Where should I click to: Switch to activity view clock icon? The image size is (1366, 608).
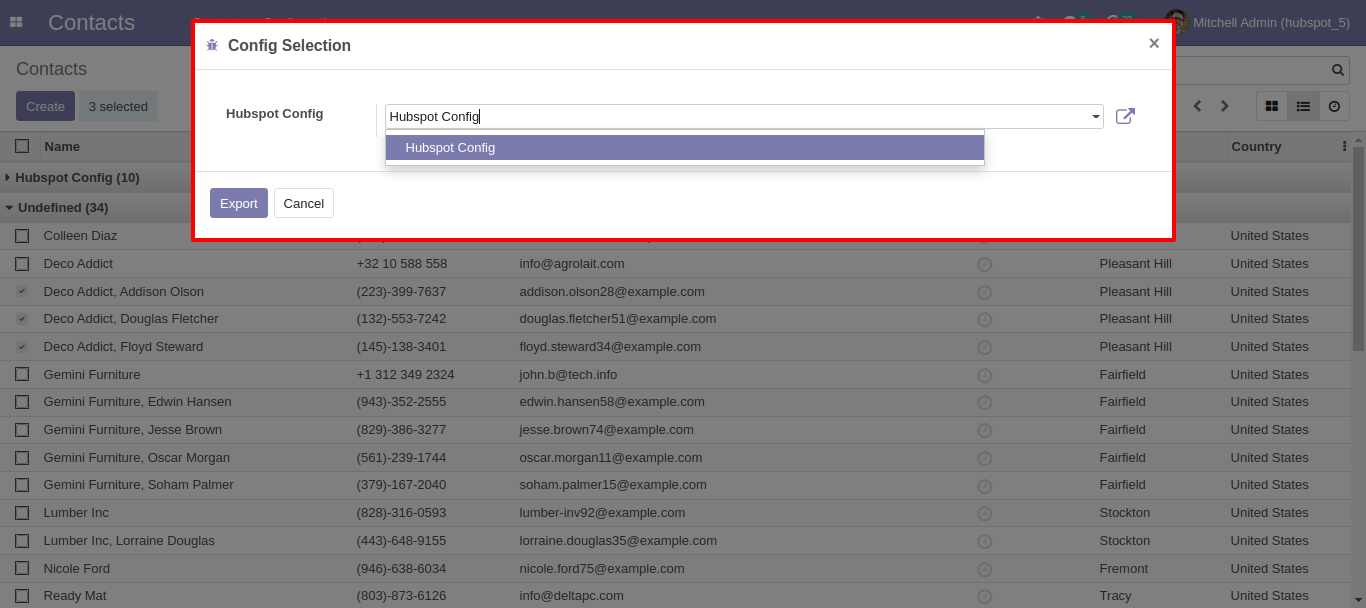1334,106
